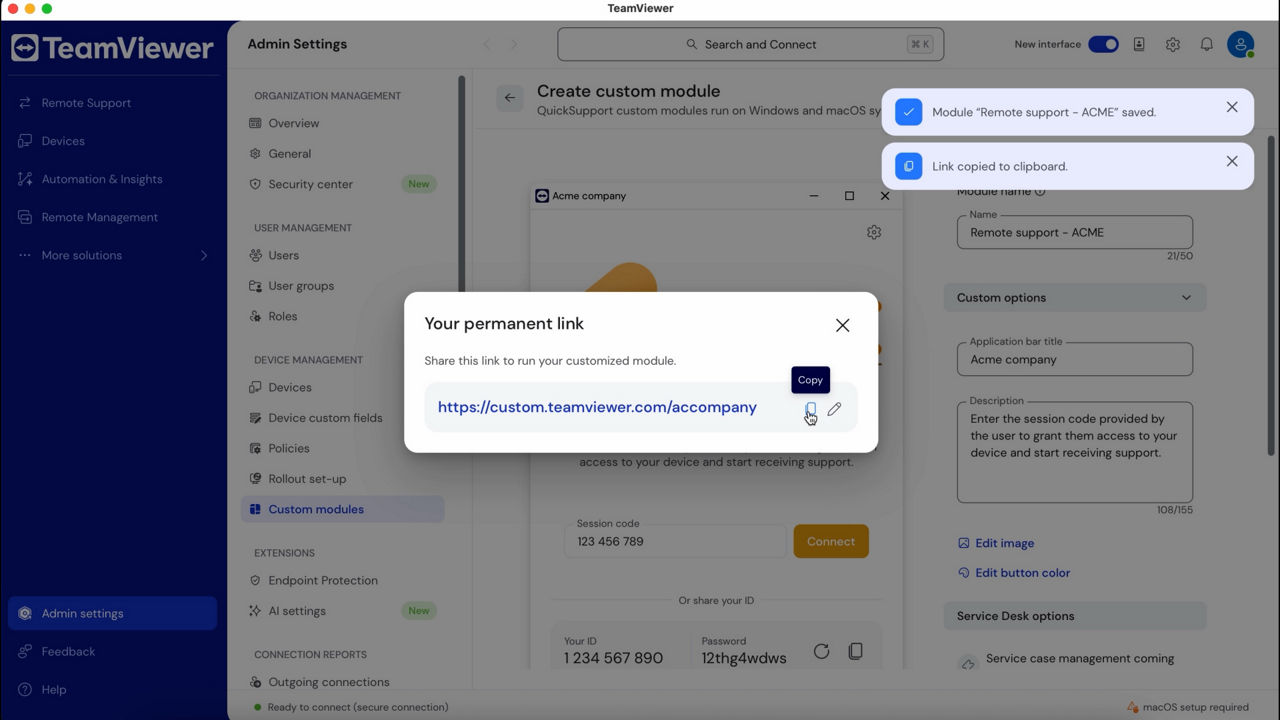Open user profile avatar
Image resolution: width=1280 pixels, height=720 pixels.
coord(1241,44)
